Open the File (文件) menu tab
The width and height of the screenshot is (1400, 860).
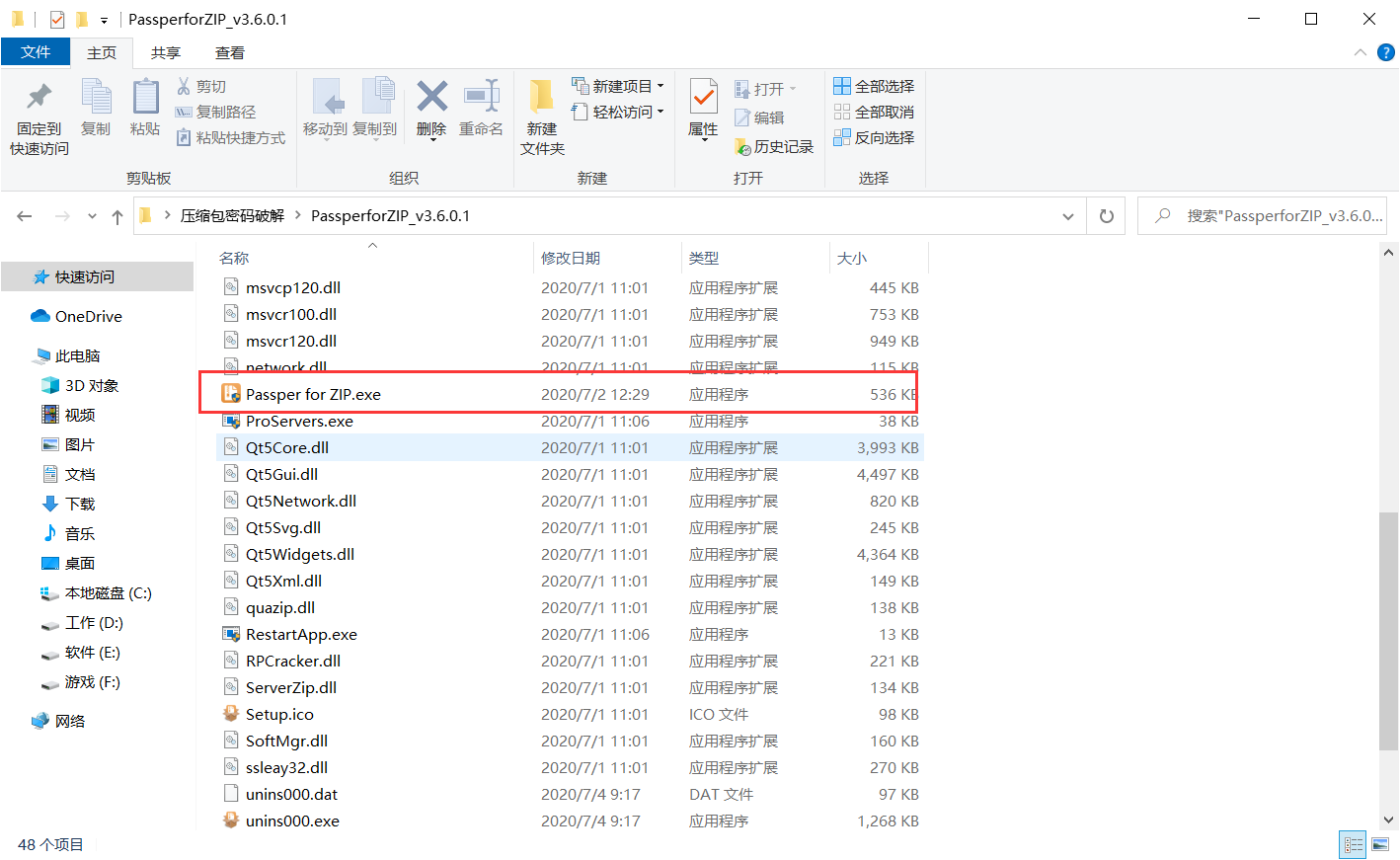(x=36, y=52)
